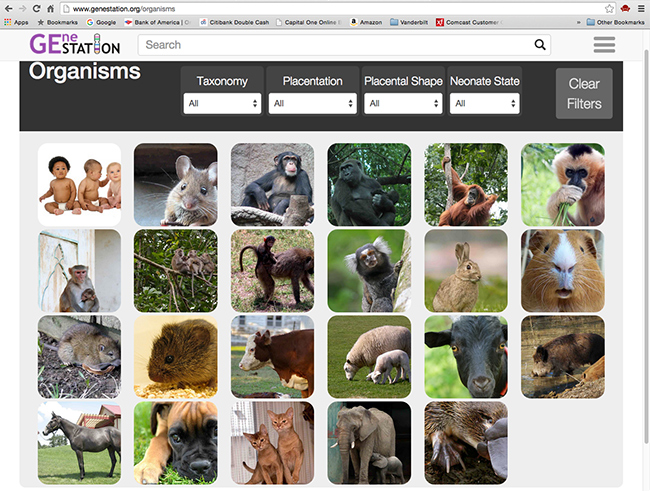Open the Neonate State dropdown
650x491 pixels.
(x=484, y=103)
